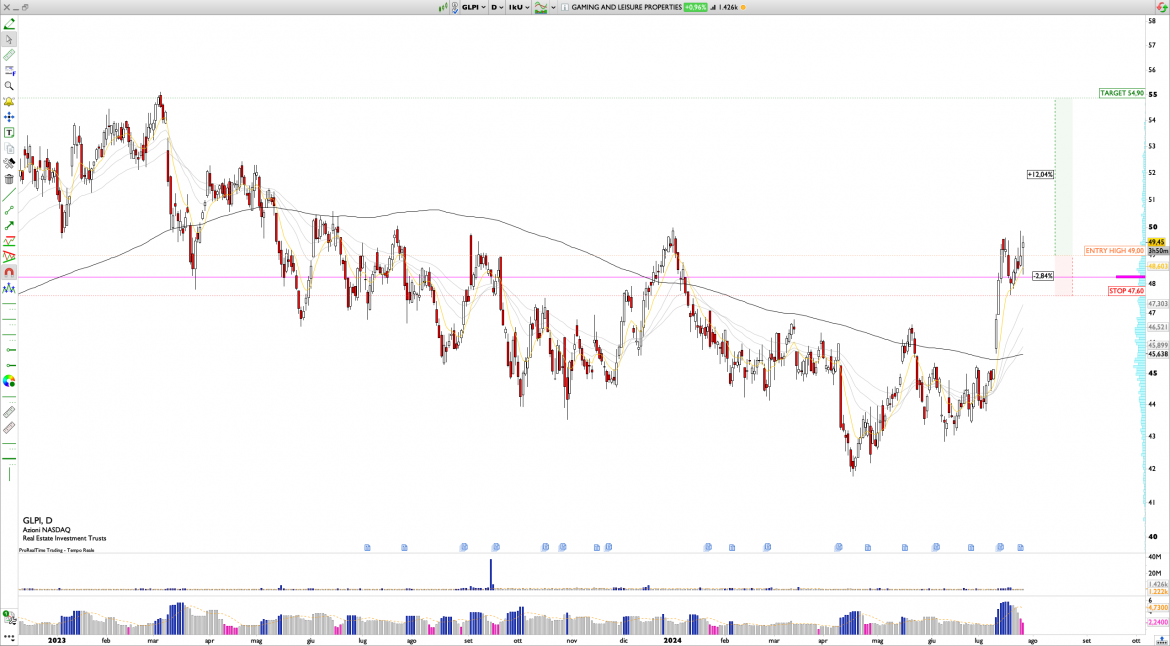Select the arrow cursor tool
The width and height of the screenshot is (1170, 646).
point(9,40)
